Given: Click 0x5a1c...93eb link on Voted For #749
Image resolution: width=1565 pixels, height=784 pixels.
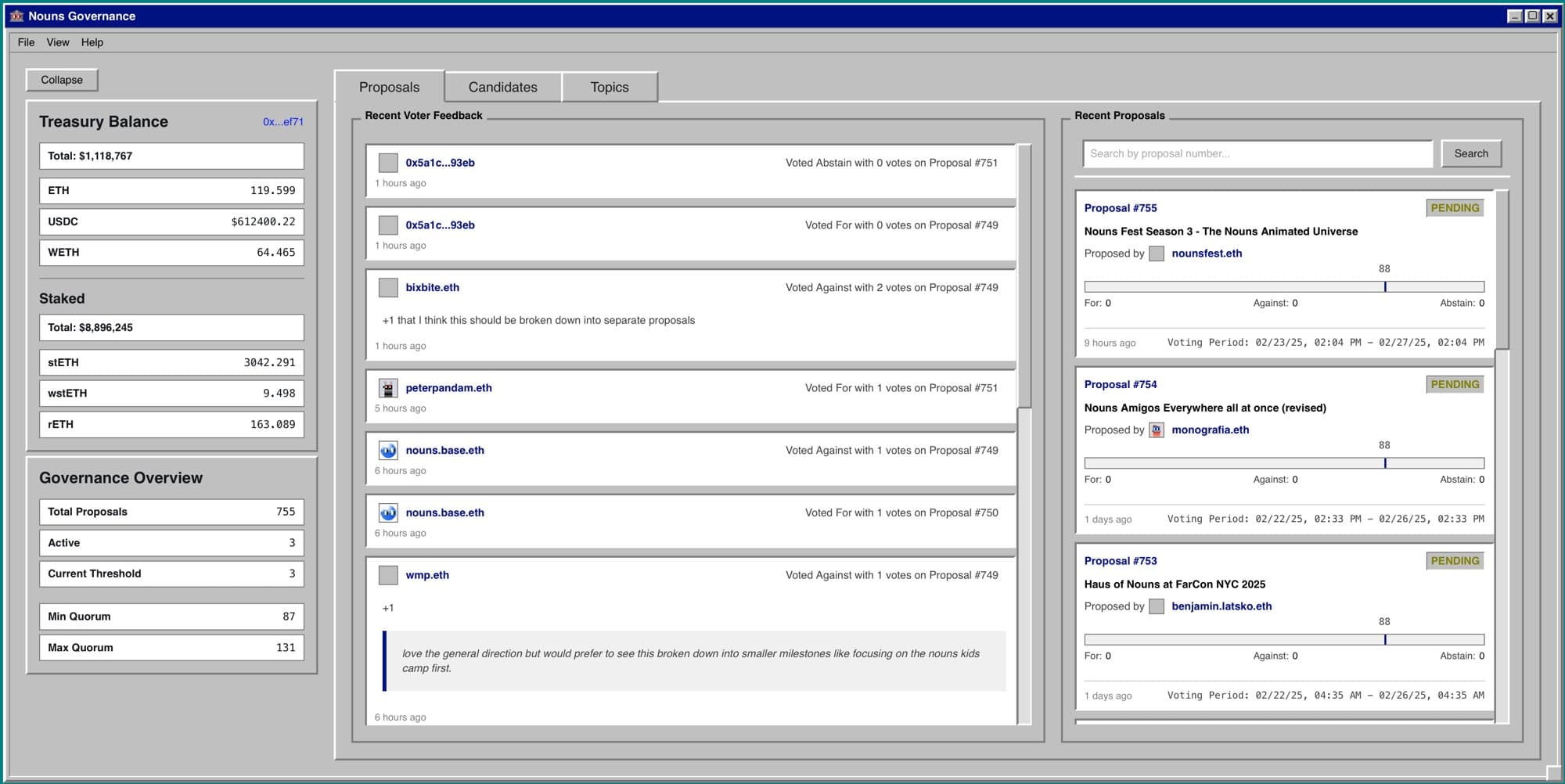Looking at the screenshot, I should click(441, 225).
